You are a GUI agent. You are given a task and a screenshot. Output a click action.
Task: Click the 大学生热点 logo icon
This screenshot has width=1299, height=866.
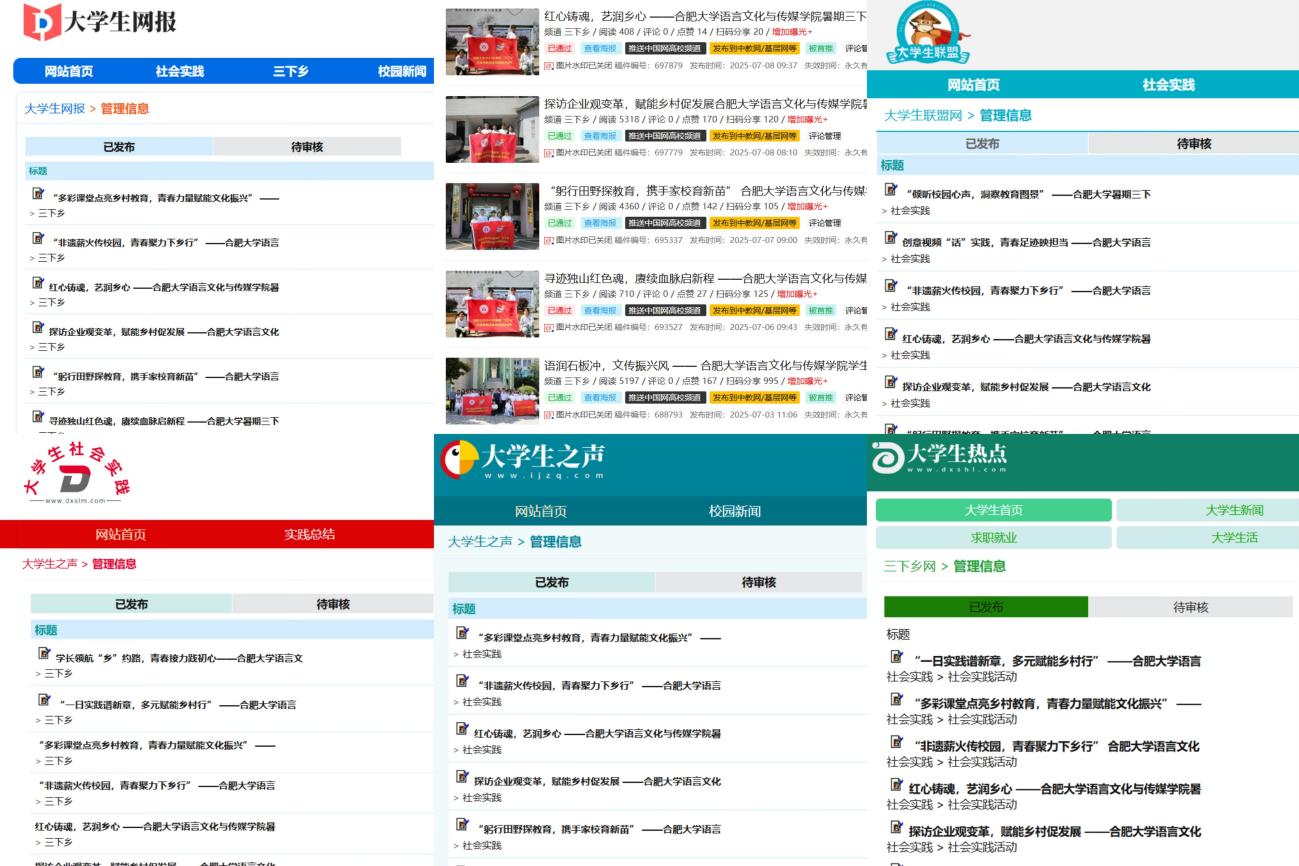click(x=885, y=456)
